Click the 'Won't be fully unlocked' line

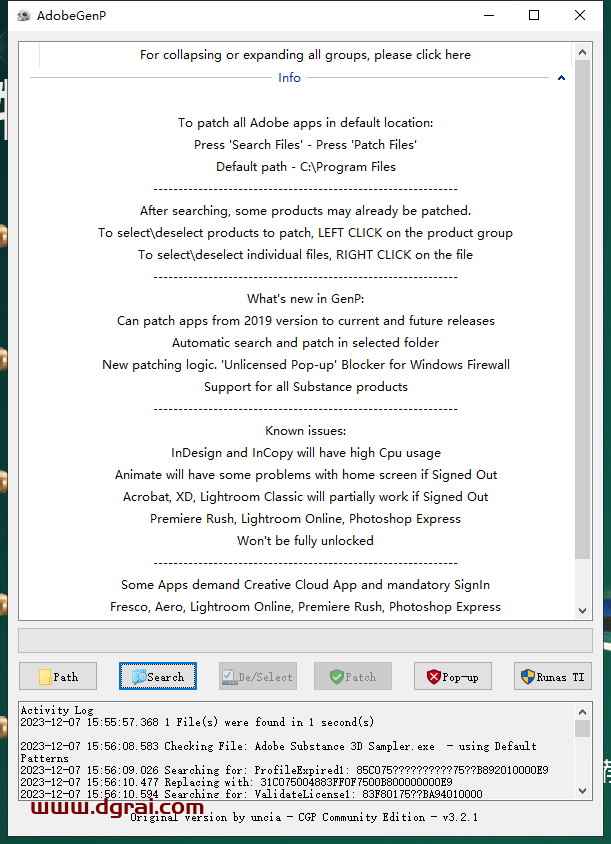click(305, 540)
